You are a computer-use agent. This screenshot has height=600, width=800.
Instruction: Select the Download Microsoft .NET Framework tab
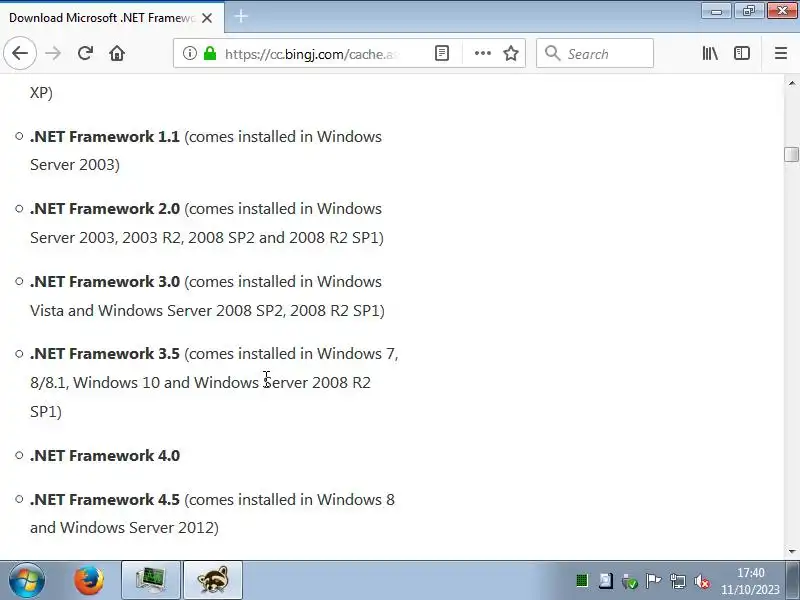[x=112, y=18]
